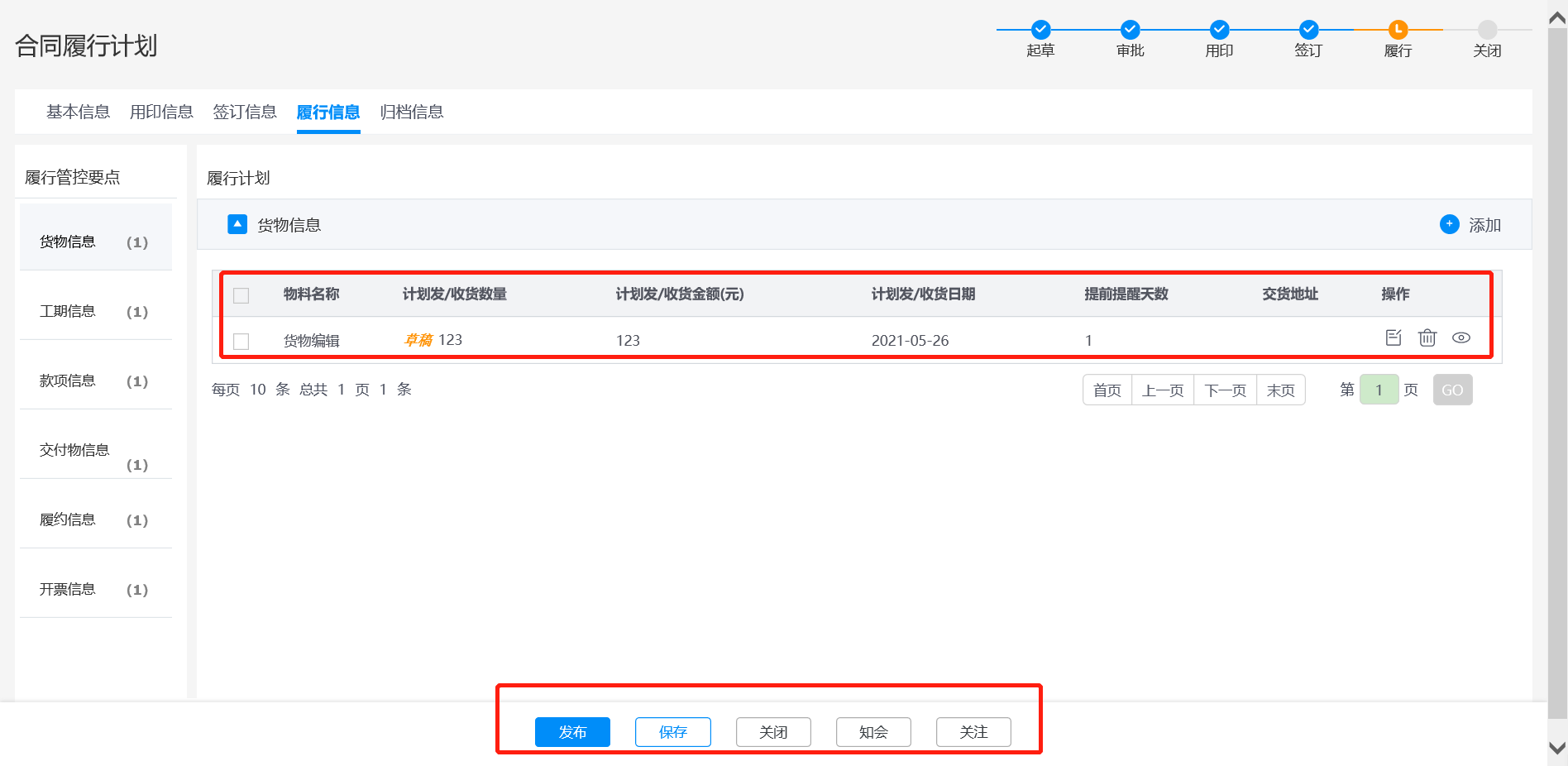The height and width of the screenshot is (766, 1568).
Task: Toggle the select-all checkbox in table header
Action: (241, 295)
